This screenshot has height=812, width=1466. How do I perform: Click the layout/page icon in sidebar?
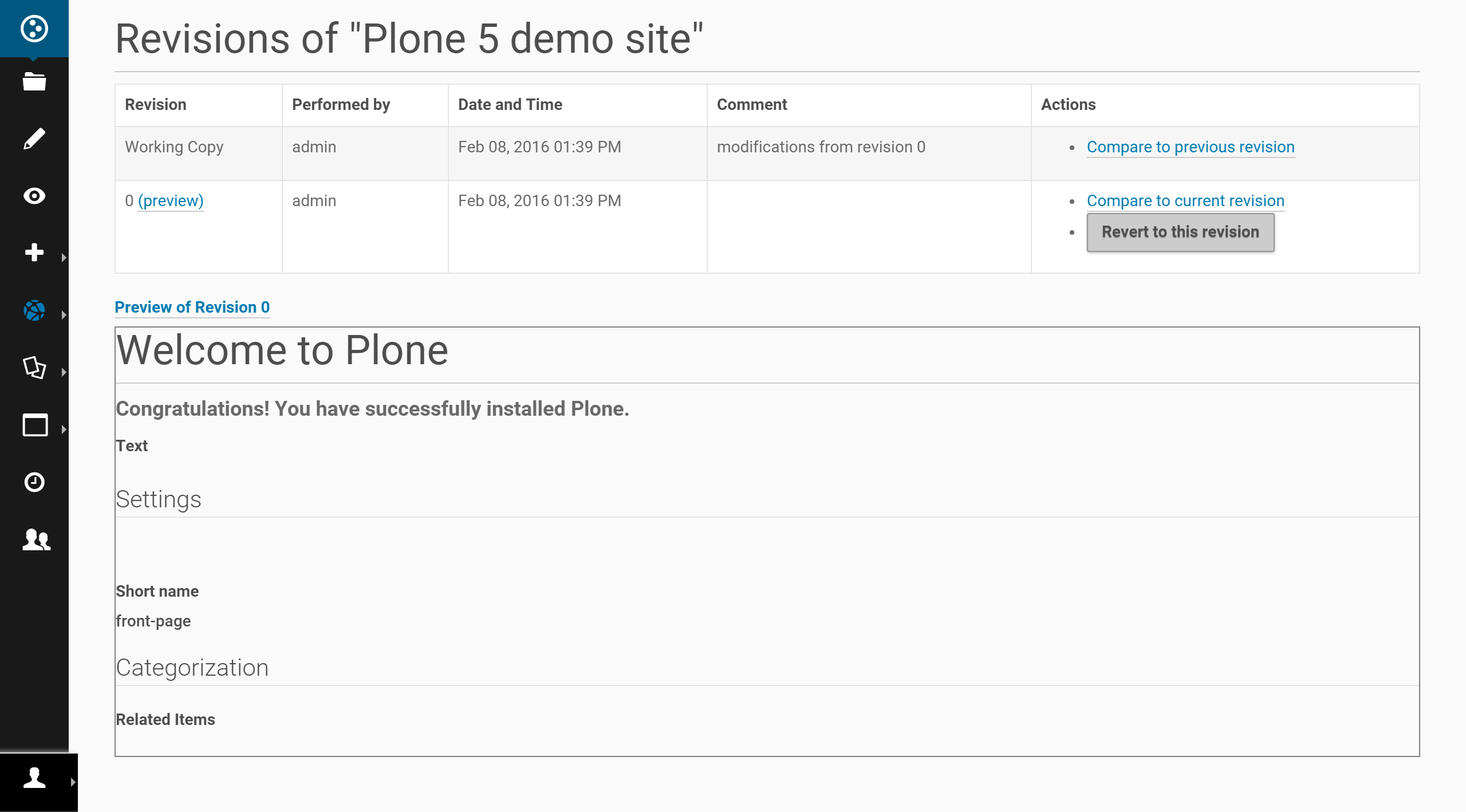35,423
